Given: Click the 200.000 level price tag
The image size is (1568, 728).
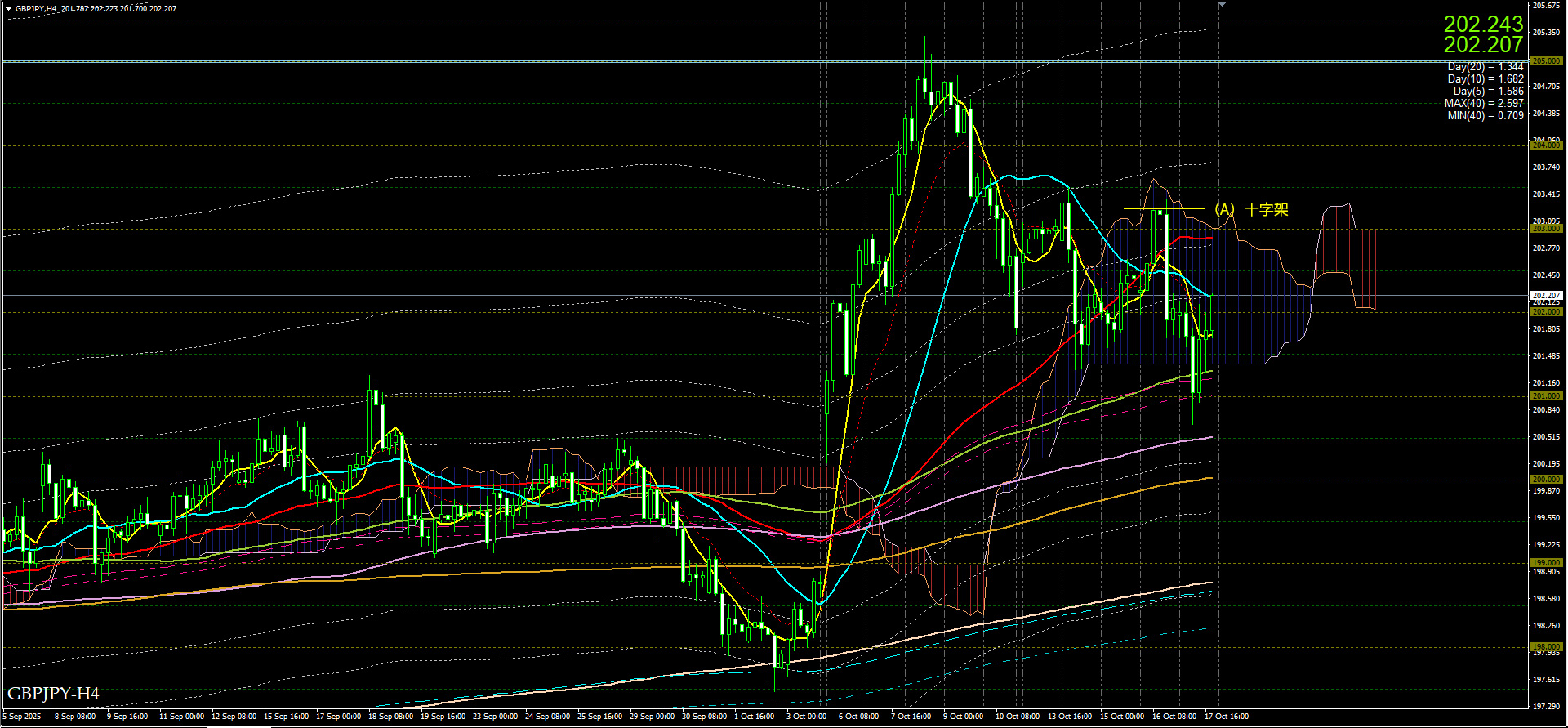Looking at the screenshot, I should (x=1545, y=480).
